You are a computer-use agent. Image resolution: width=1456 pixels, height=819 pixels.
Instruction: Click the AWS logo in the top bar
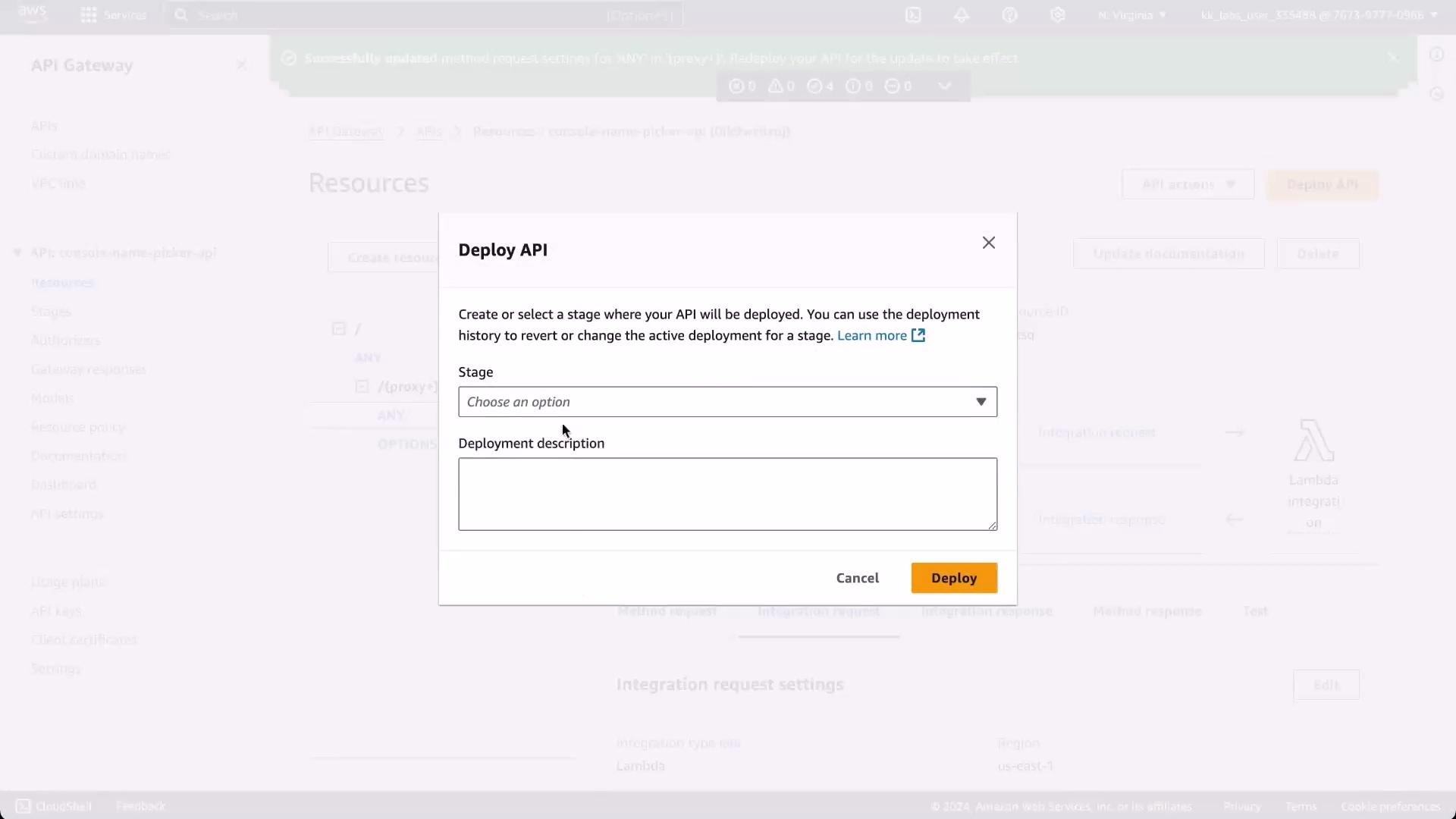[x=33, y=14]
